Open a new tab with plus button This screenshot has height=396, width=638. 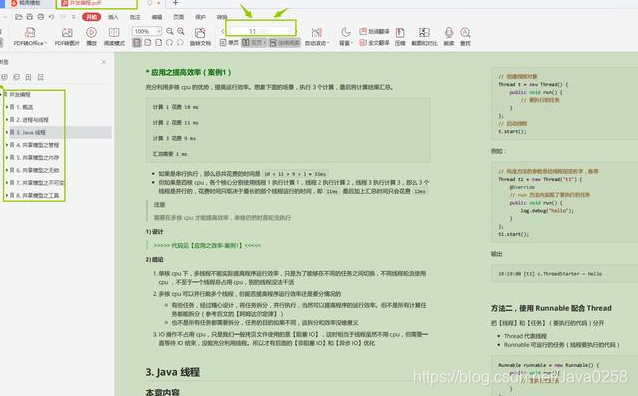175,3
